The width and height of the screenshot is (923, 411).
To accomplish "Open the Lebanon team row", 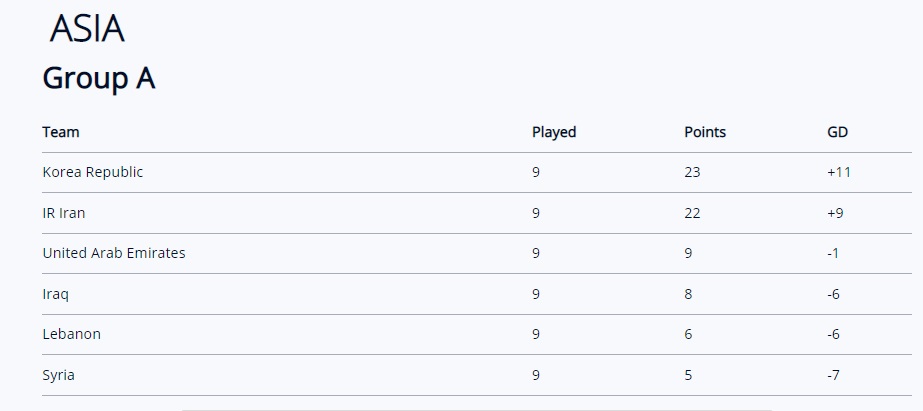I will pyautogui.click(x=477, y=334).
